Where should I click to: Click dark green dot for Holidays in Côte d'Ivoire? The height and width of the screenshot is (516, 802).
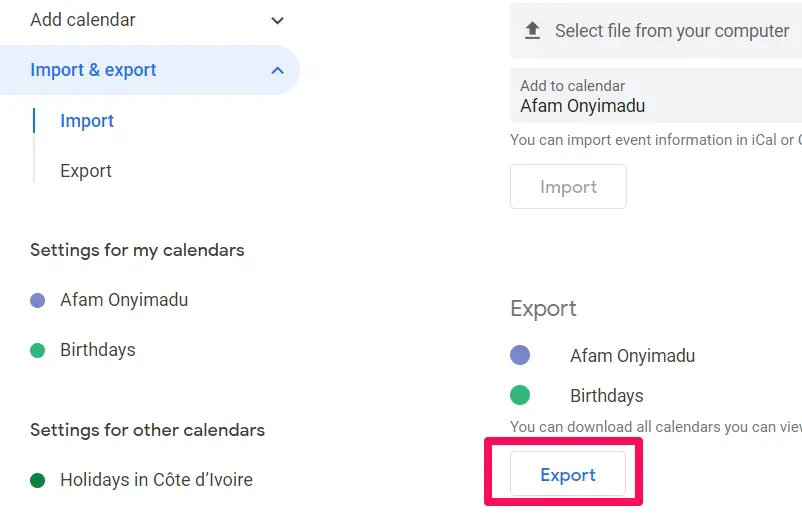[37, 480]
